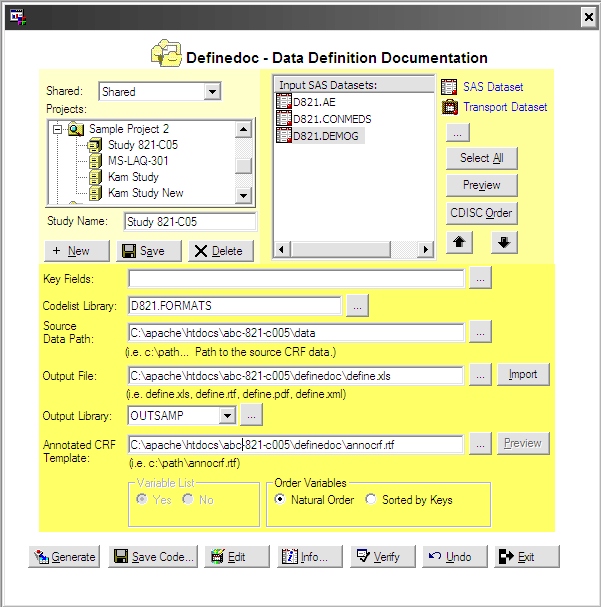
Task: Click the D821.AE dataset icon
Action: [x=284, y=102]
